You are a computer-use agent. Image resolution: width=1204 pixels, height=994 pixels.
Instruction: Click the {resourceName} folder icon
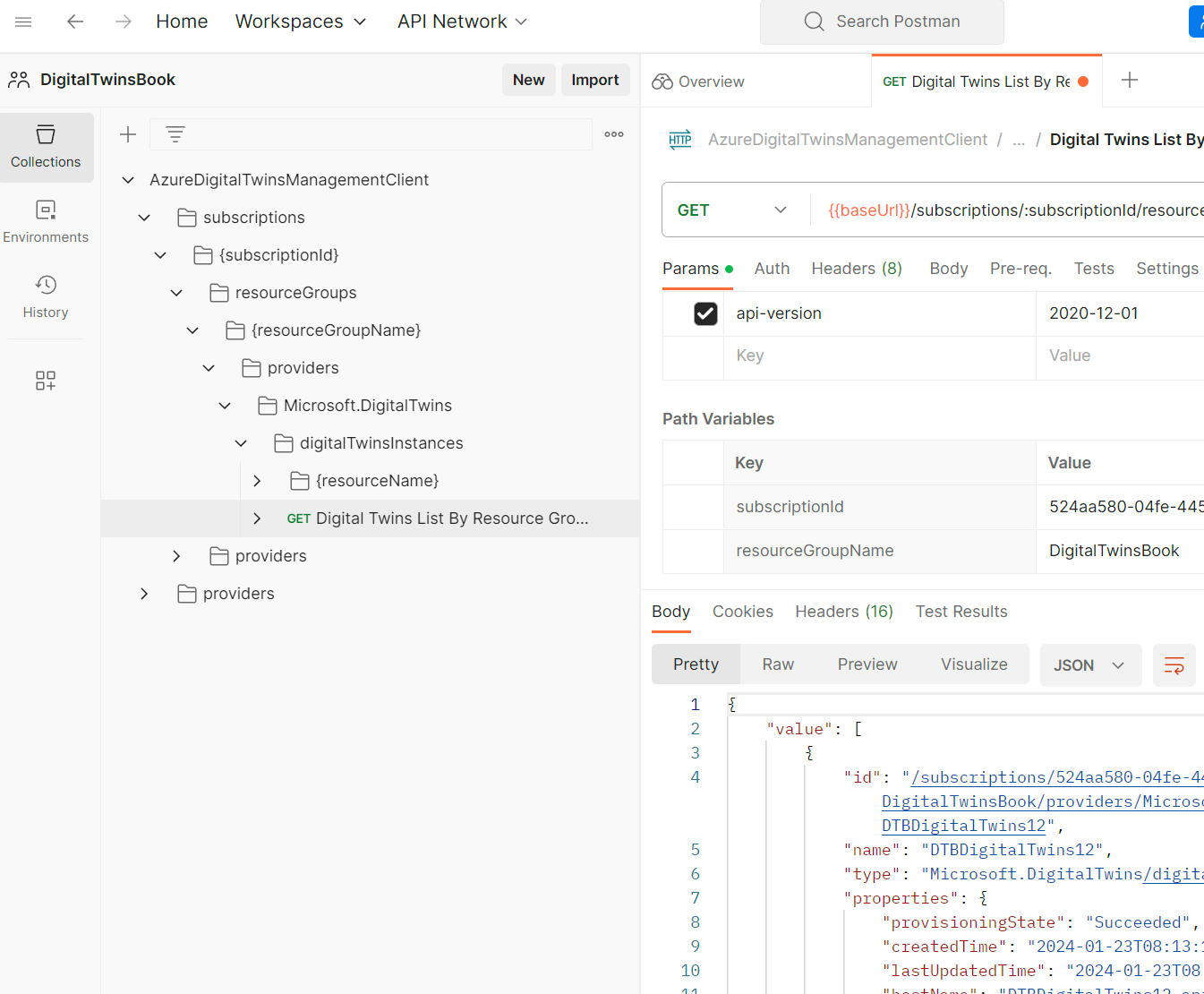tap(300, 481)
